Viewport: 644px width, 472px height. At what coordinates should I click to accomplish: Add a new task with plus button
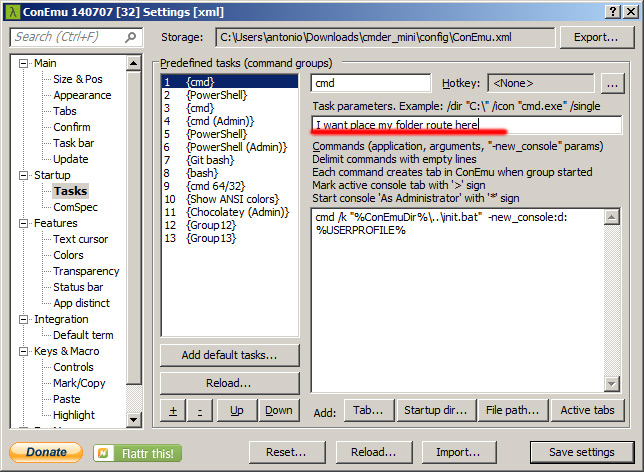coord(173,410)
